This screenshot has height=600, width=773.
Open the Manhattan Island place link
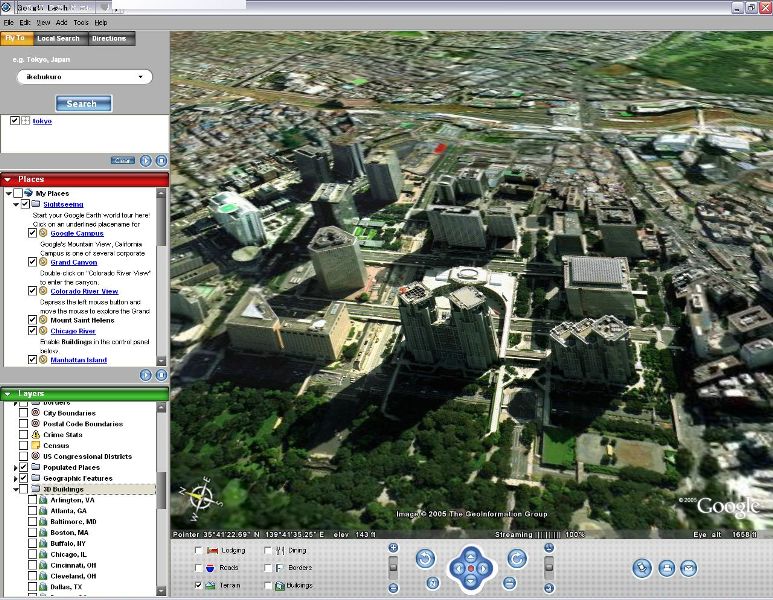click(79, 360)
